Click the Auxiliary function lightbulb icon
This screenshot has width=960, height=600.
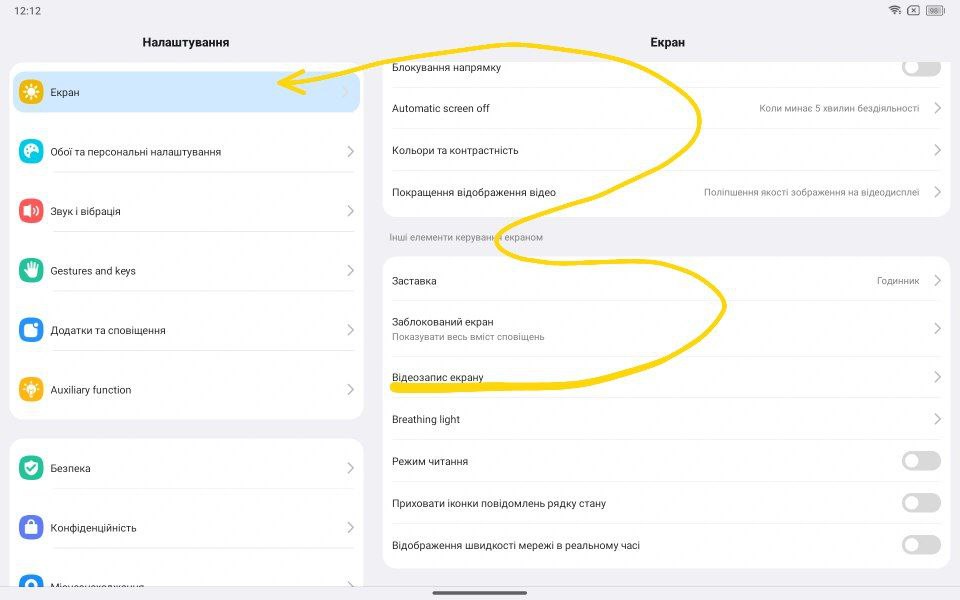pos(31,390)
